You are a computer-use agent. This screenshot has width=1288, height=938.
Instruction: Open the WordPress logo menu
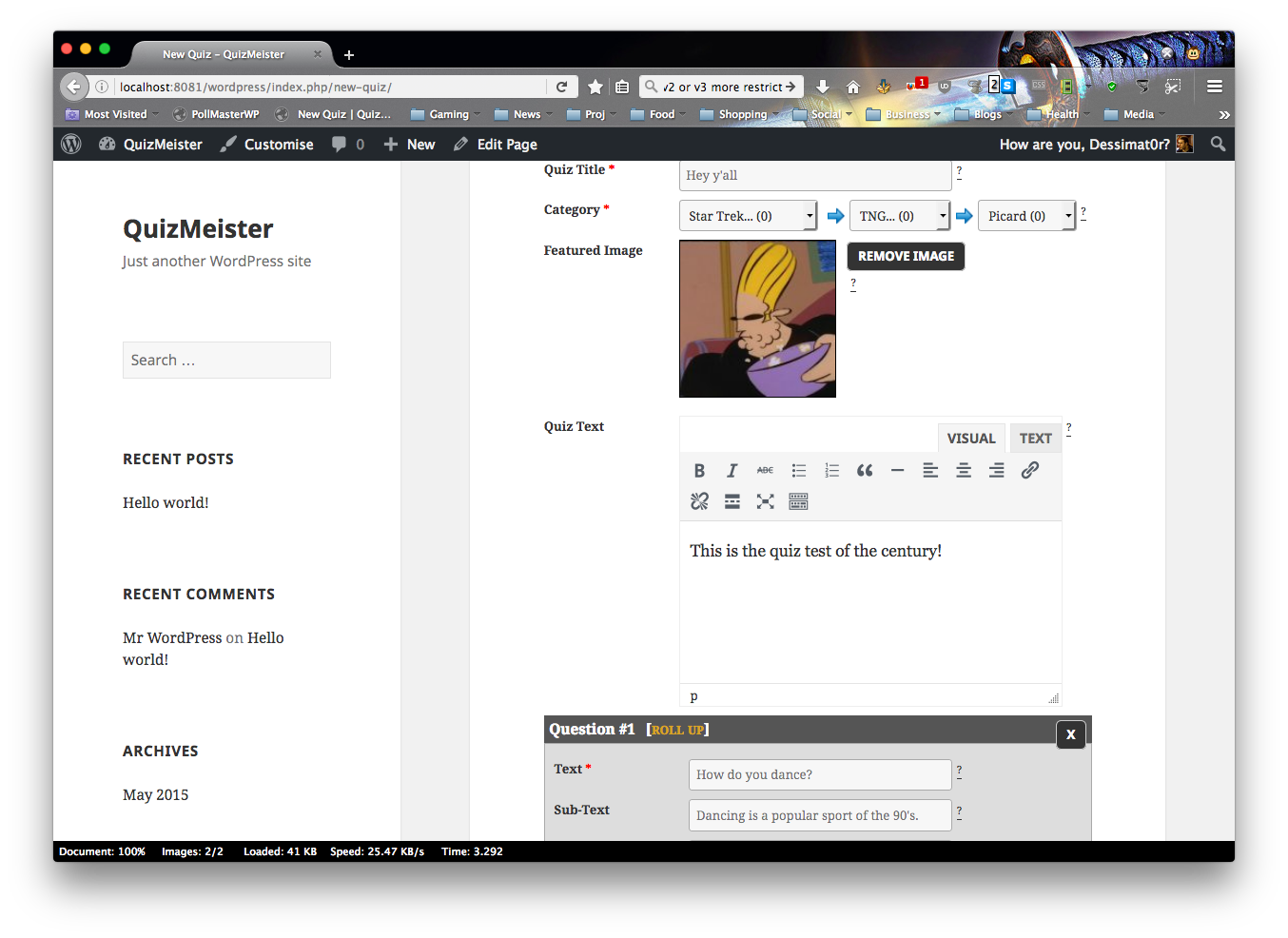coord(71,144)
